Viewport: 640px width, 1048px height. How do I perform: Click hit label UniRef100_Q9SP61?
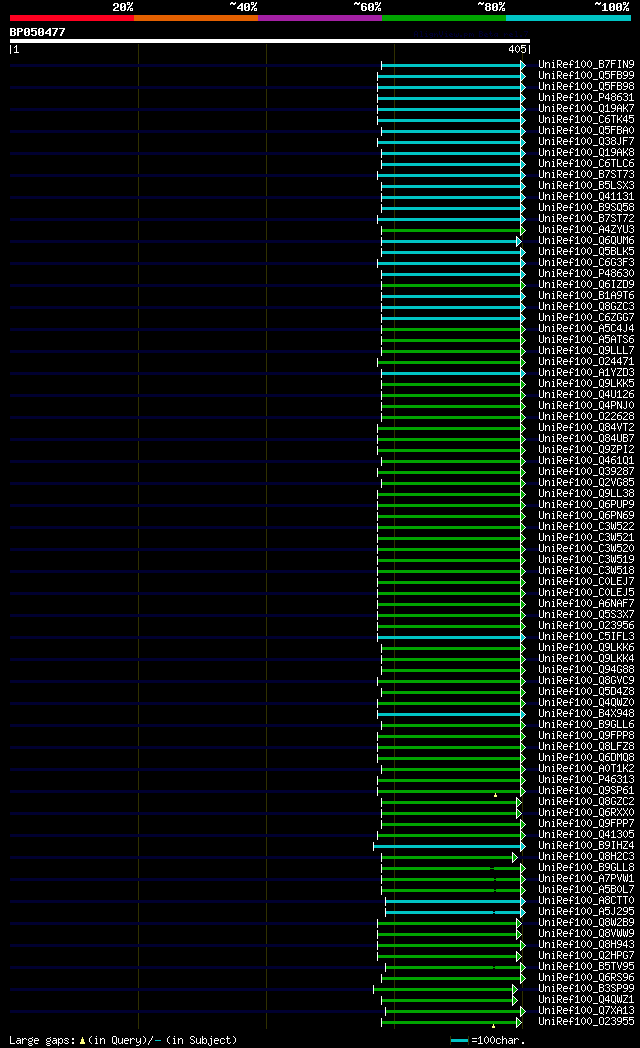[587, 791]
